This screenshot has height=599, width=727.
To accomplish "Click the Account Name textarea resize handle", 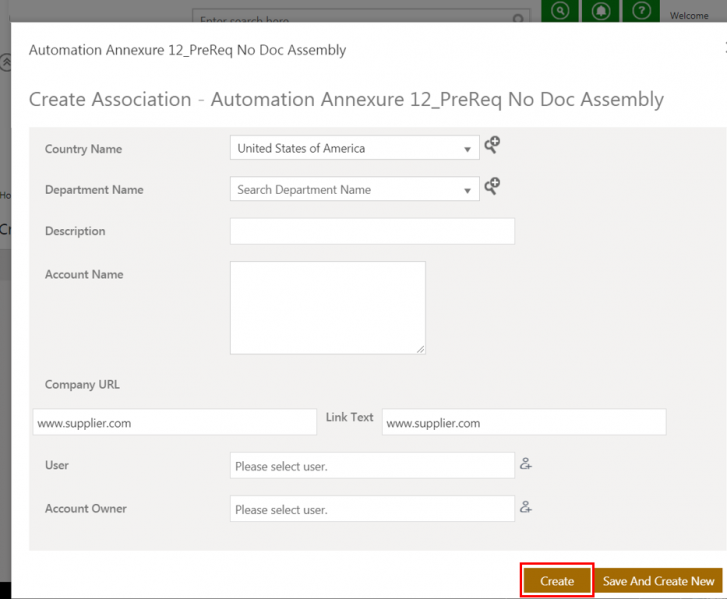I will pyautogui.click(x=420, y=350).
